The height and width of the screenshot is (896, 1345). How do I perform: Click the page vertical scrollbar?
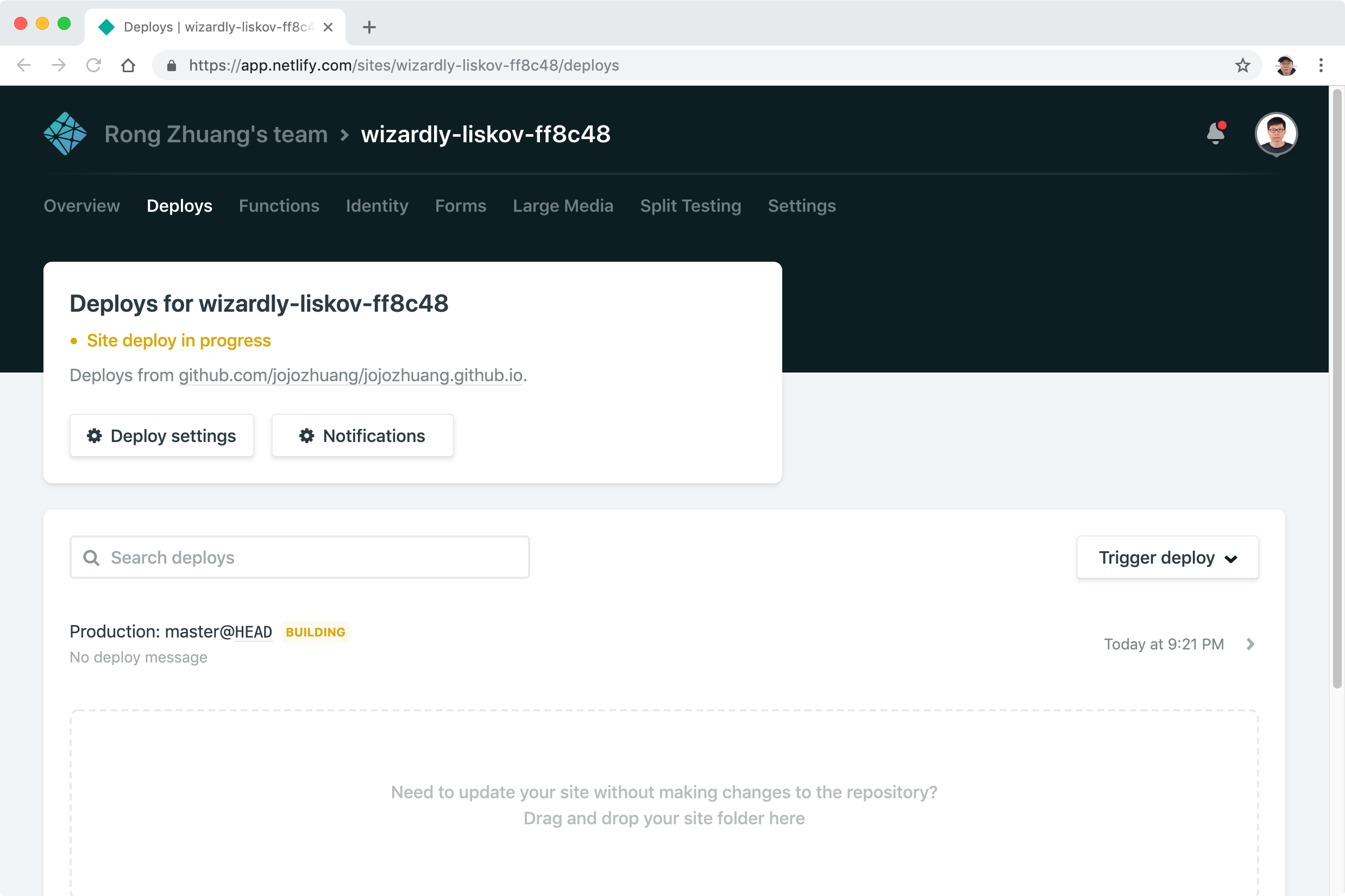point(1336,389)
